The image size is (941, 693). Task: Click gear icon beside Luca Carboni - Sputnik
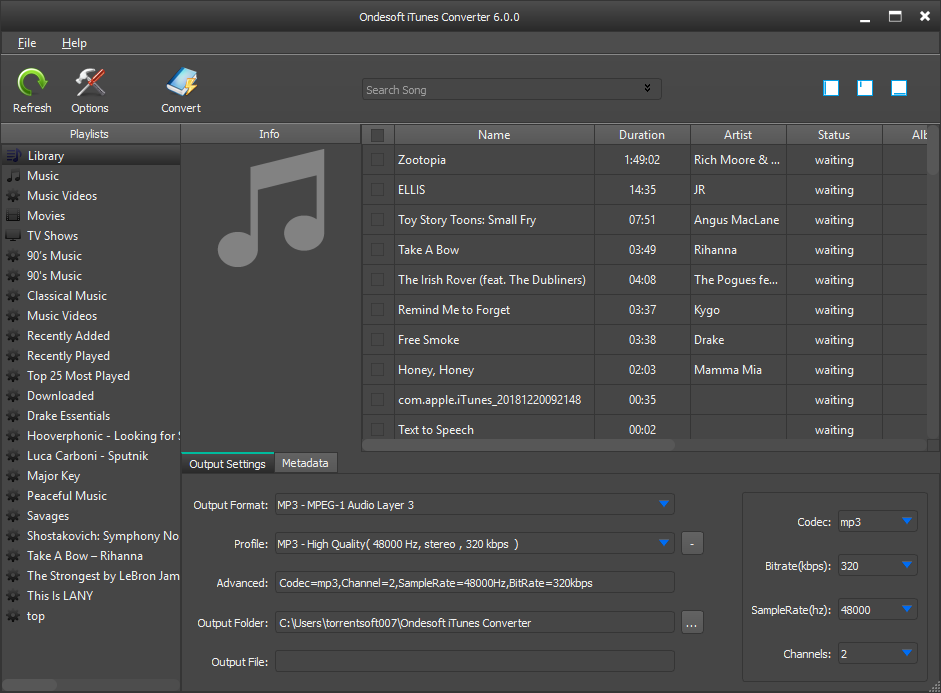coord(13,456)
